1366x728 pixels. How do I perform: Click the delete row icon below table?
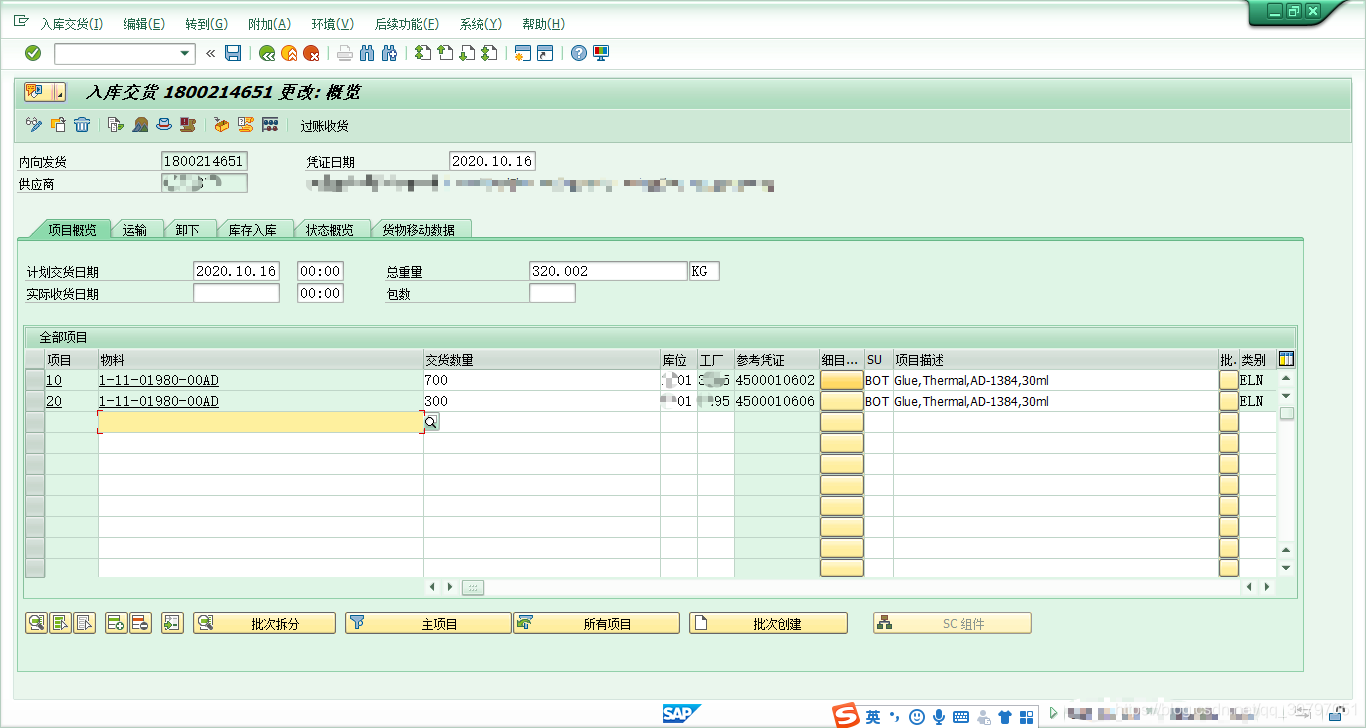coord(140,623)
